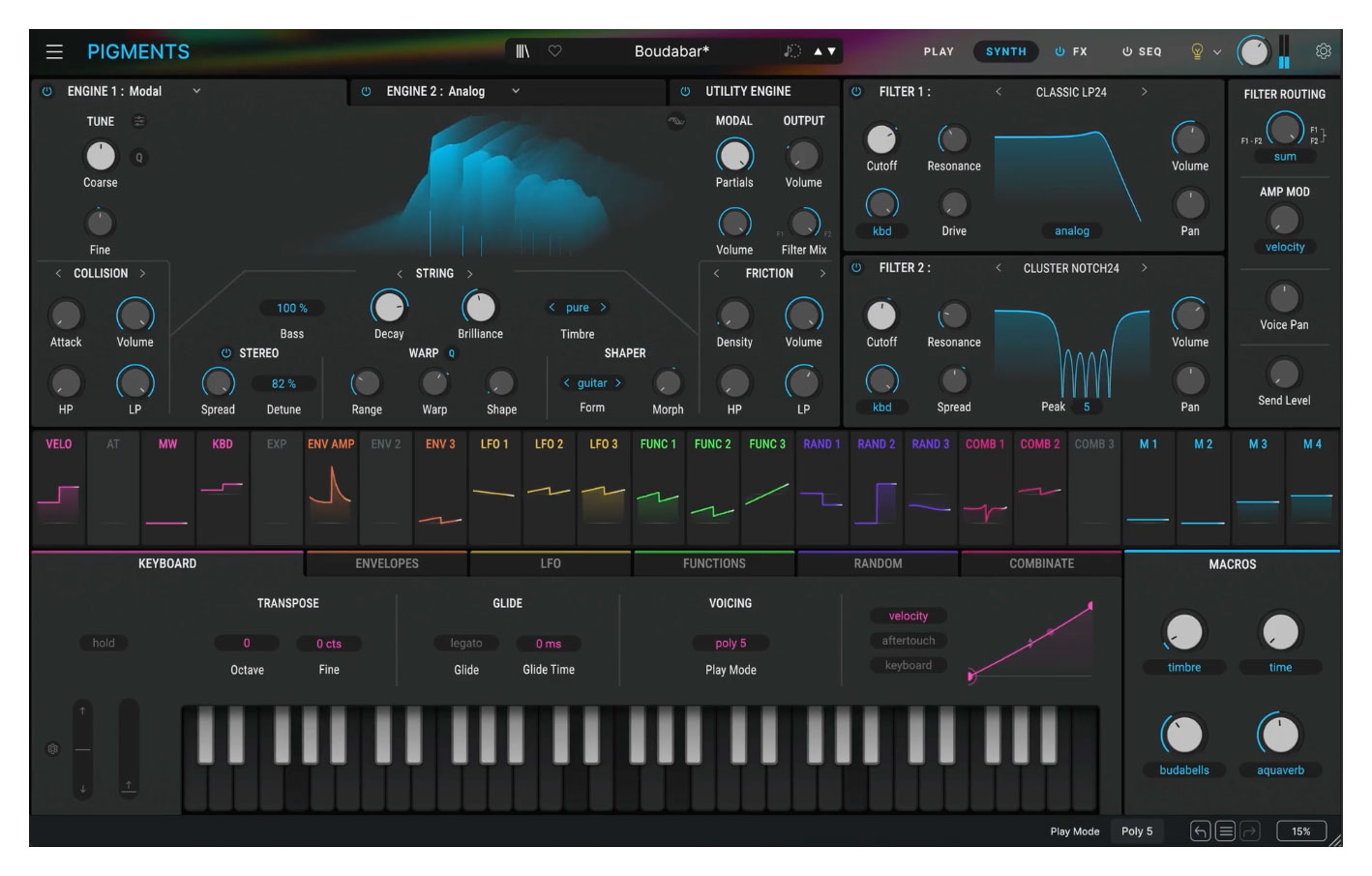1372x876 pixels.
Task: Select the SYNTH view button
Action: pos(1006,51)
